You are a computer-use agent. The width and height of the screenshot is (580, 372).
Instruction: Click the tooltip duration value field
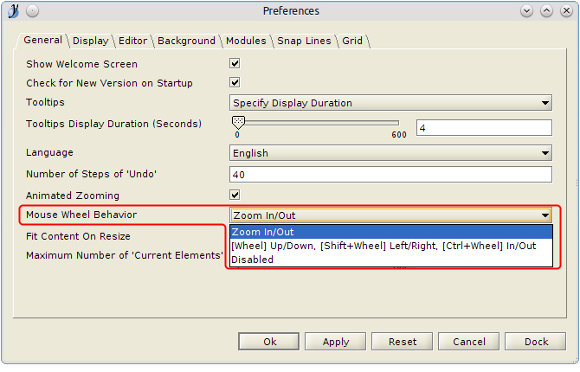(x=484, y=128)
